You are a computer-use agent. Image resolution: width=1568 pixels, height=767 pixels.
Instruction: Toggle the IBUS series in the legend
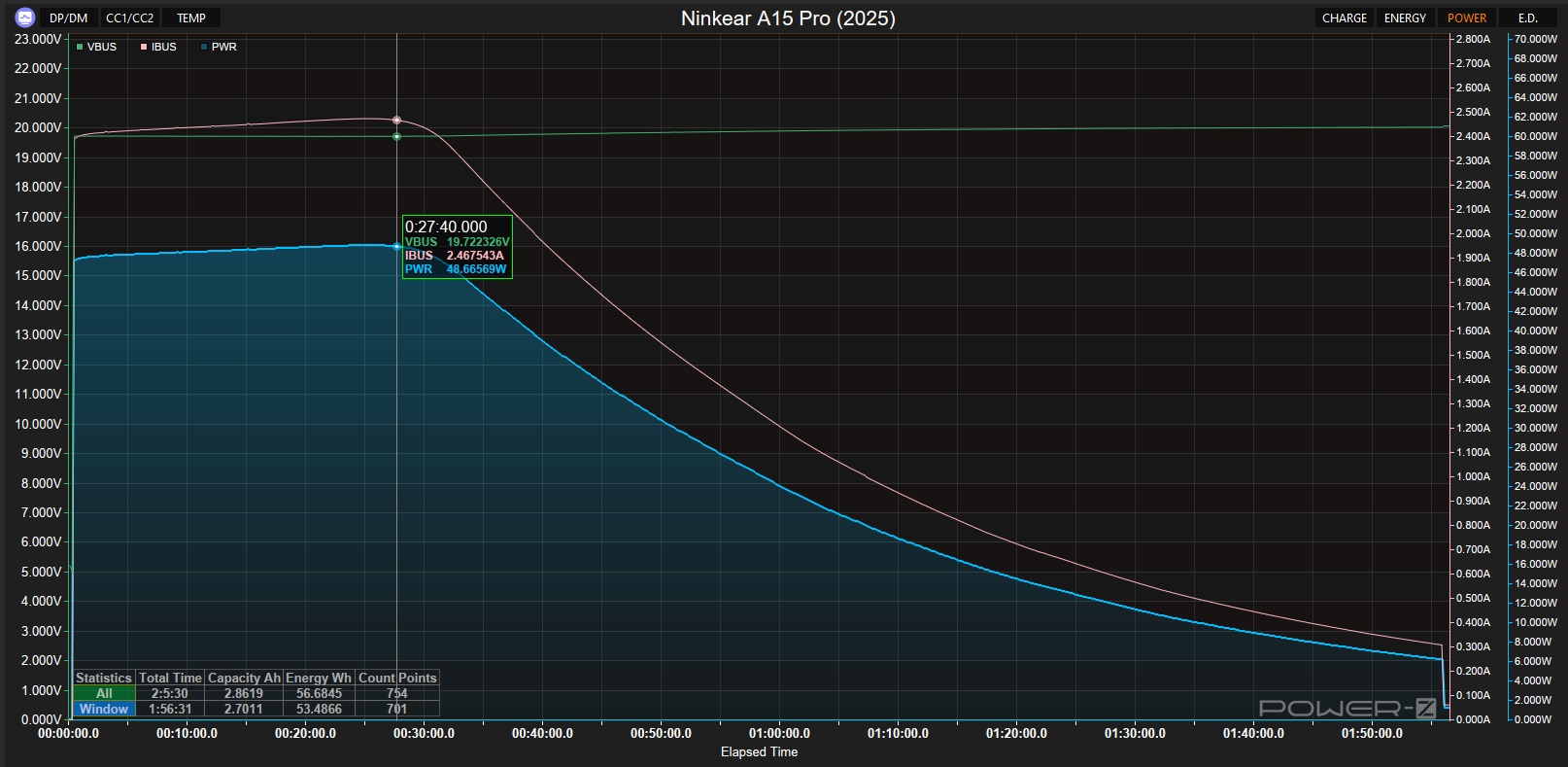[x=158, y=47]
